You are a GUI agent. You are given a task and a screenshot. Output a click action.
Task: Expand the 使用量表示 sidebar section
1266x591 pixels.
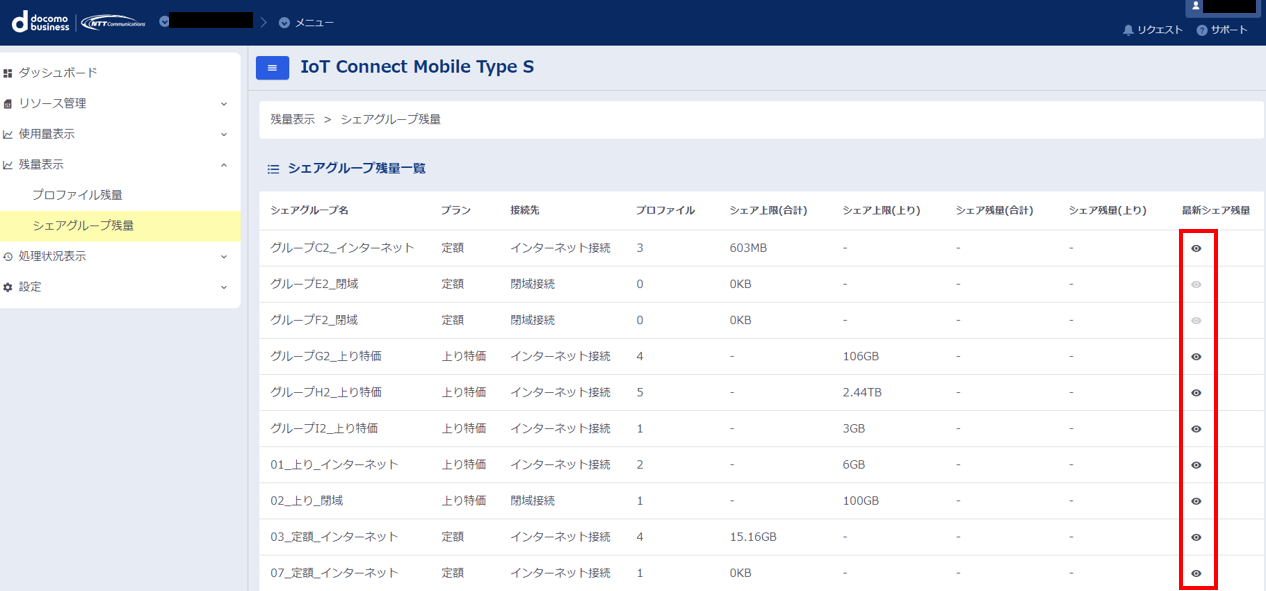coord(120,134)
